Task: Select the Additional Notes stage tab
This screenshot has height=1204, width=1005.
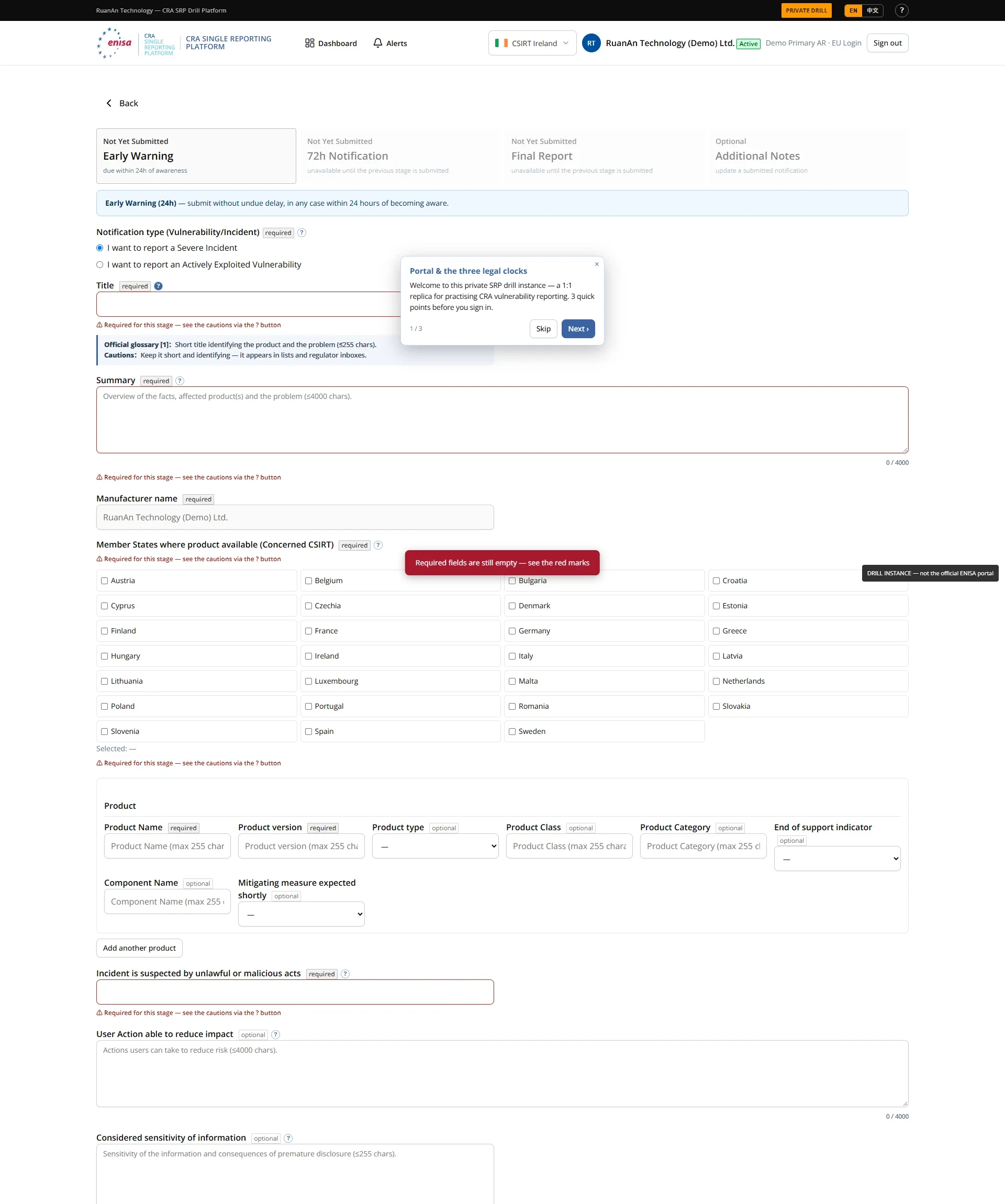Action: click(x=808, y=156)
